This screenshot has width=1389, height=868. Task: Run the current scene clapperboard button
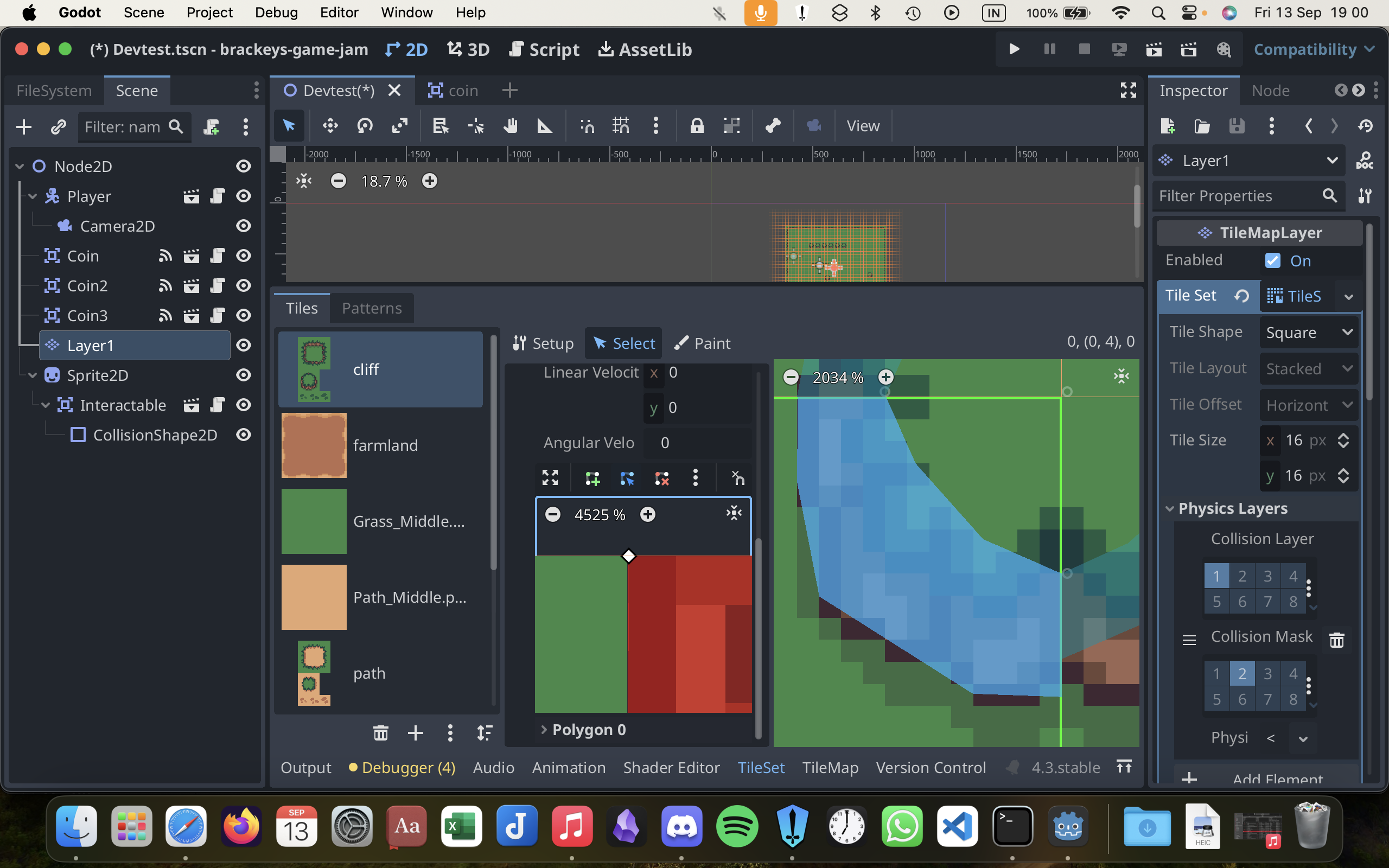pyautogui.click(x=1154, y=49)
